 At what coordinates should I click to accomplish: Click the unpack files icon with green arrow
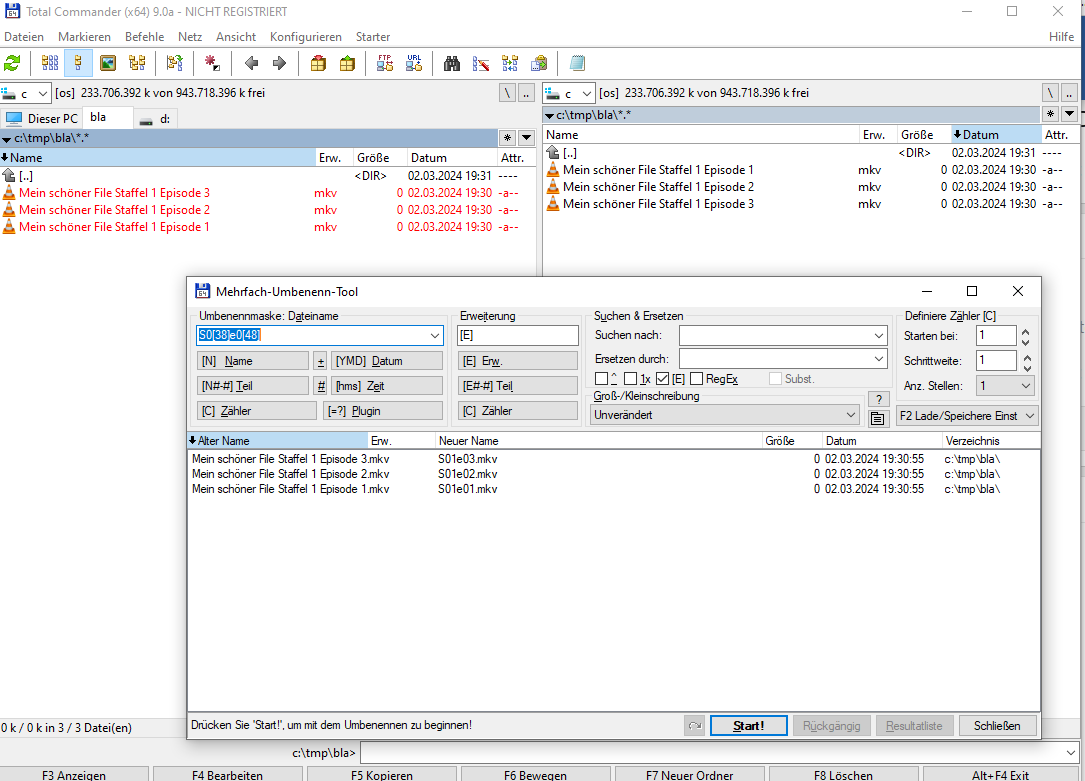347,64
